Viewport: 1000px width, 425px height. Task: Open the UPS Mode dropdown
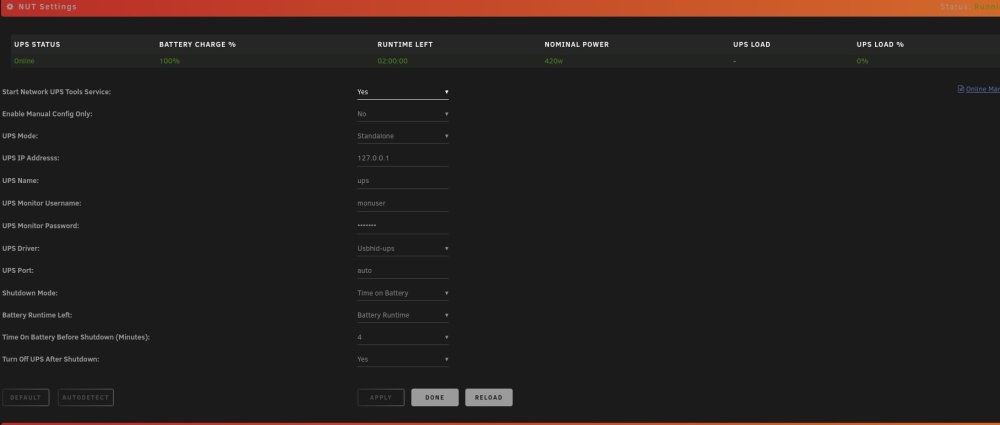coord(402,137)
